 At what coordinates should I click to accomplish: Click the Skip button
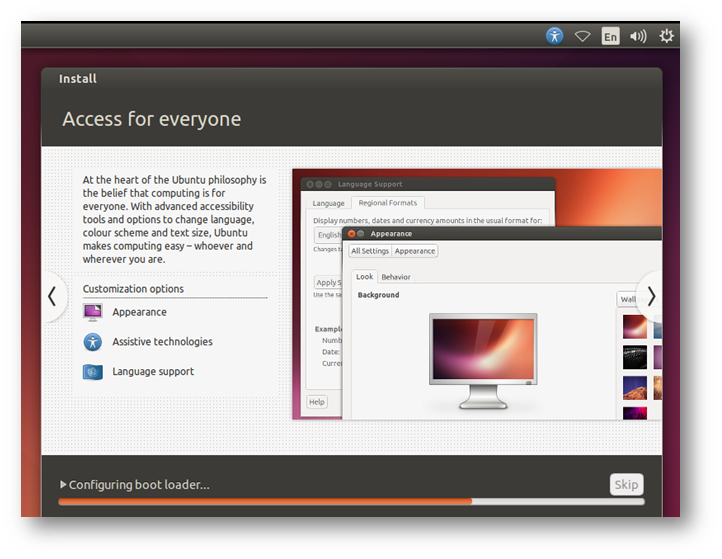tap(626, 484)
